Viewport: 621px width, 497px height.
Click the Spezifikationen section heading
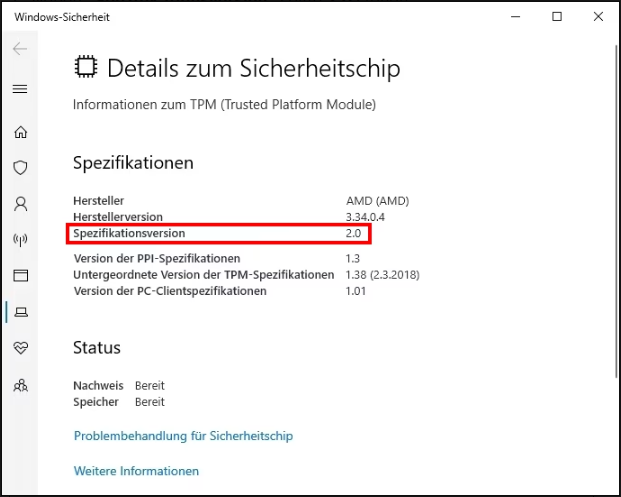click(x=133, y=163)
